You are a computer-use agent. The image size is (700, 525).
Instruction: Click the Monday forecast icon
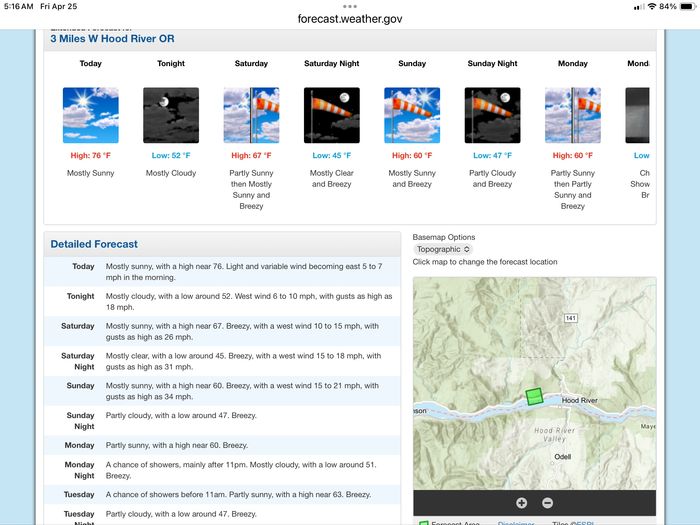coord(573,115)
